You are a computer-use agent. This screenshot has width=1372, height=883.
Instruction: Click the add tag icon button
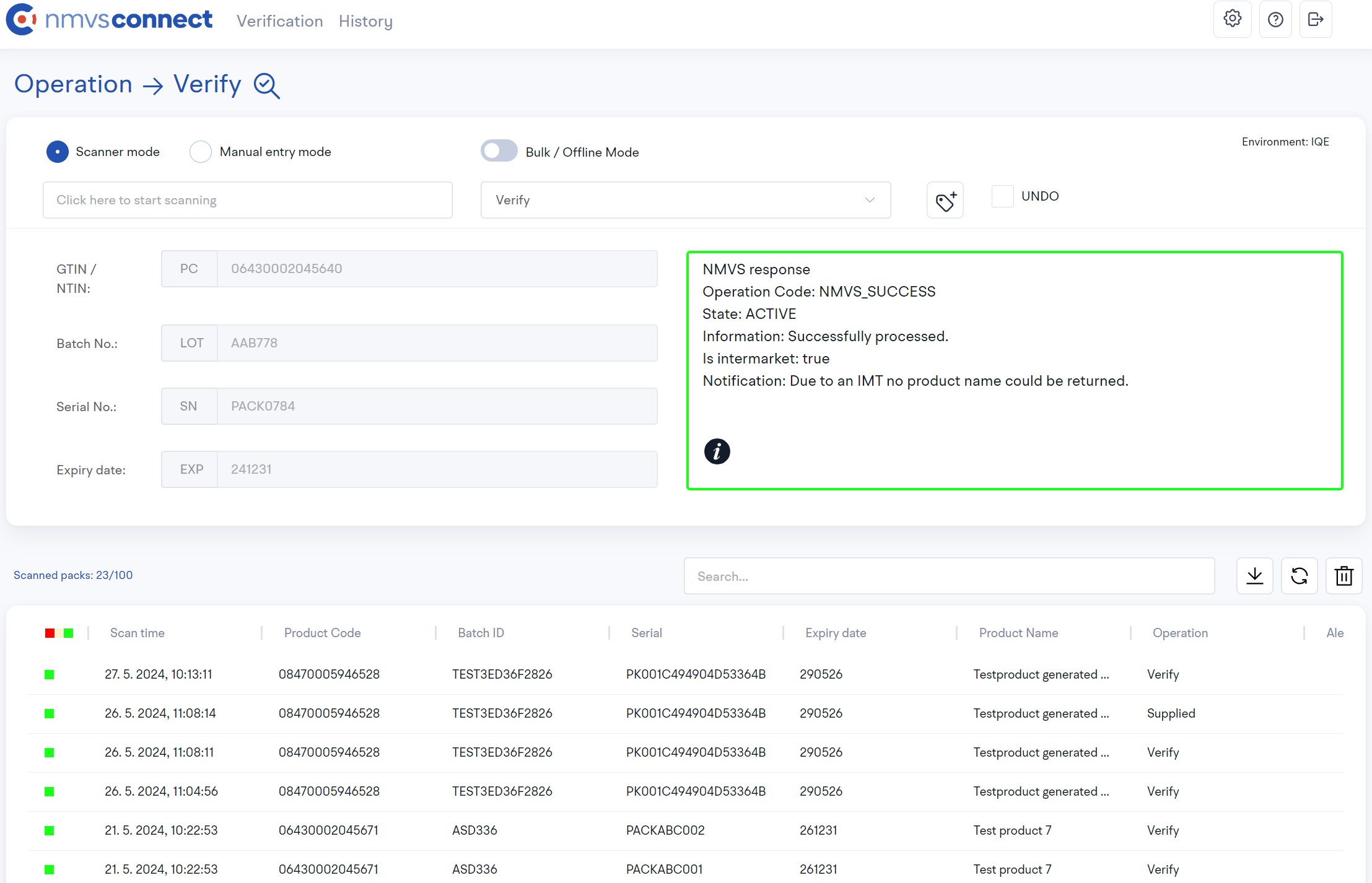945,200
